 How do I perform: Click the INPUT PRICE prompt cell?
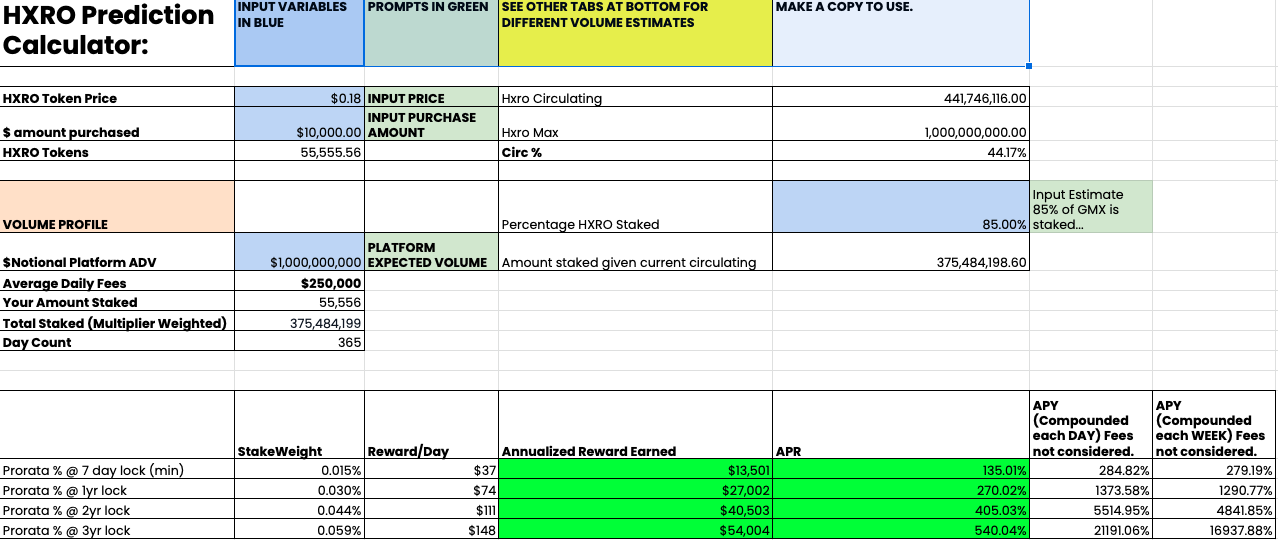pos(431,98)
